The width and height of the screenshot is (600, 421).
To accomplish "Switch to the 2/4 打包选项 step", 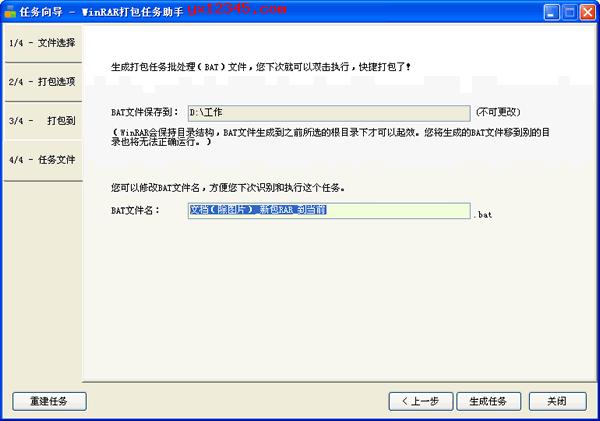I will (42, 82).
